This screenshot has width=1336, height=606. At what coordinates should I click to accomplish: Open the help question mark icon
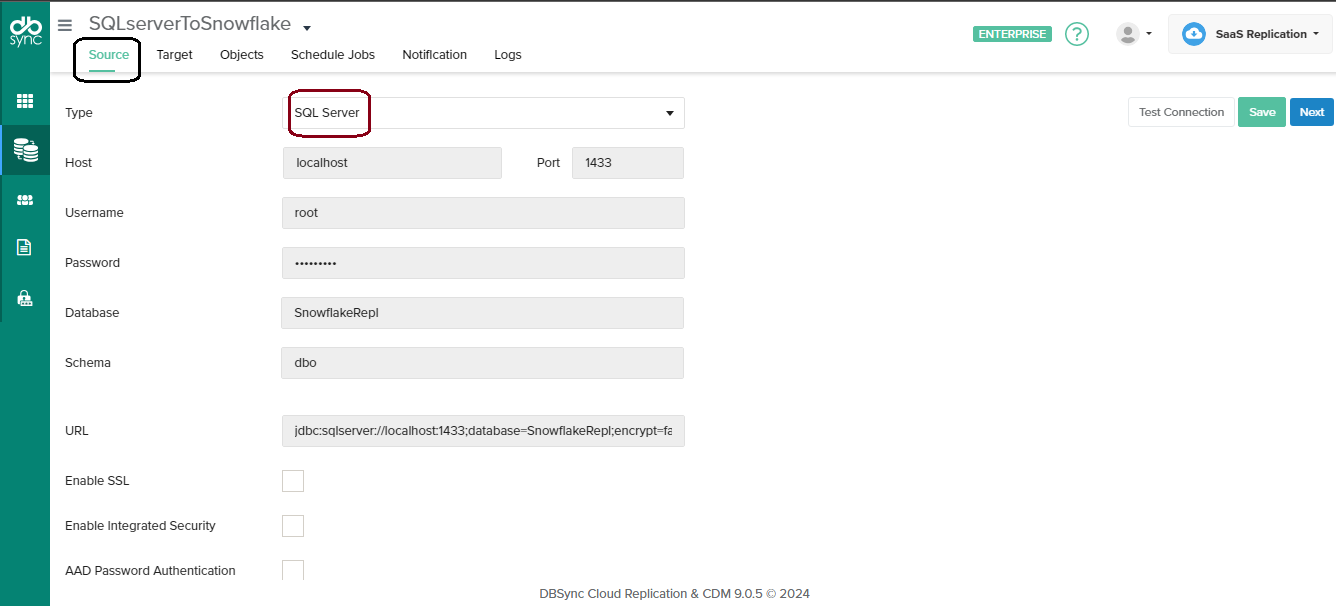(1077, 33)
